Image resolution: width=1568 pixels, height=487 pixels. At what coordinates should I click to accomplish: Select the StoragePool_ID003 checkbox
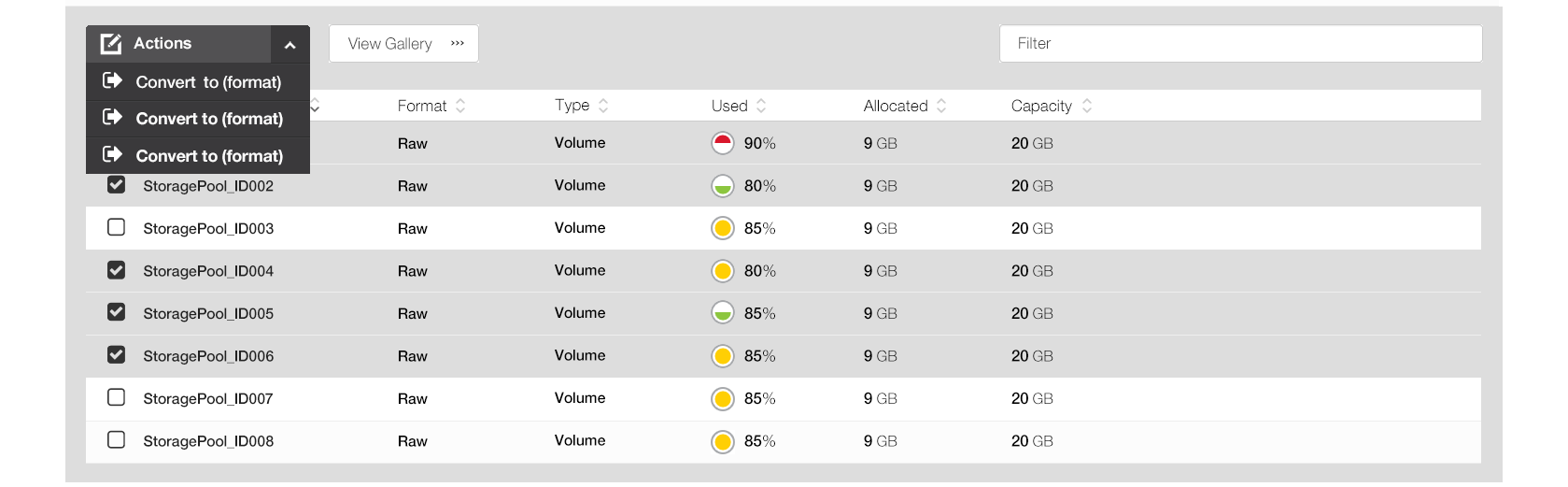coord(117,227)
